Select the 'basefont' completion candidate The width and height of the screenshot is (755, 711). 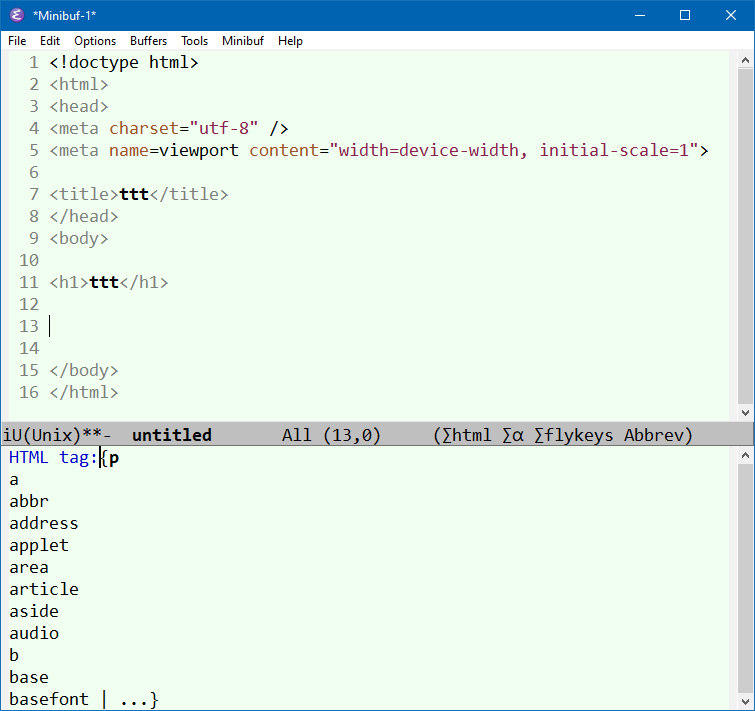coord(49,699)
